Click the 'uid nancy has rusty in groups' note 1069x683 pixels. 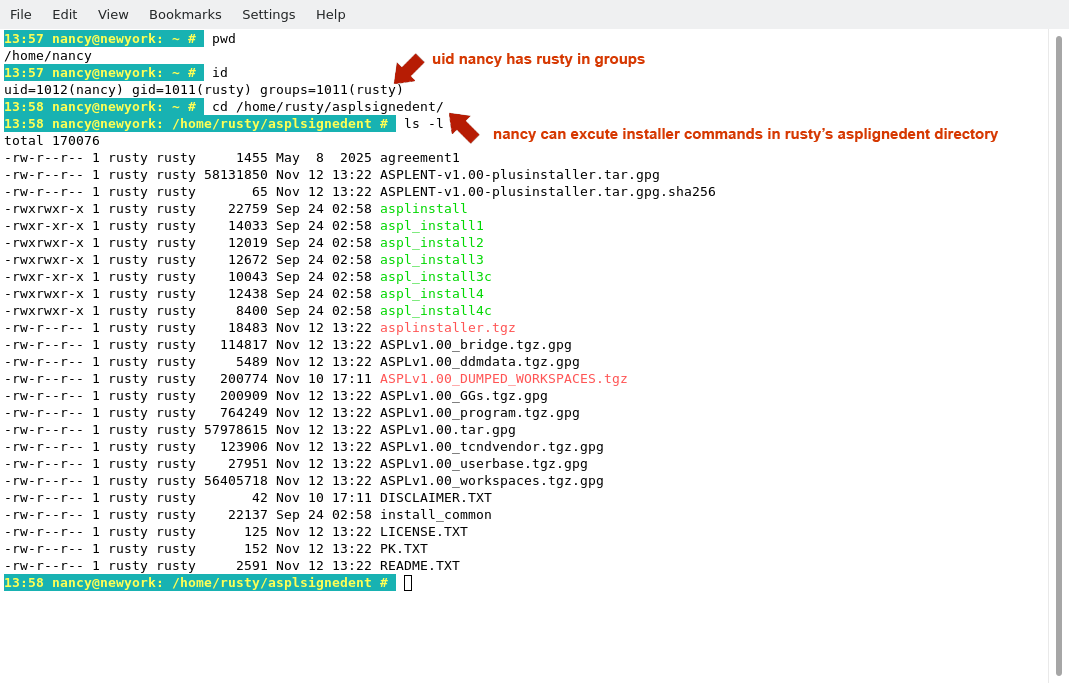(x=538, y=59)
